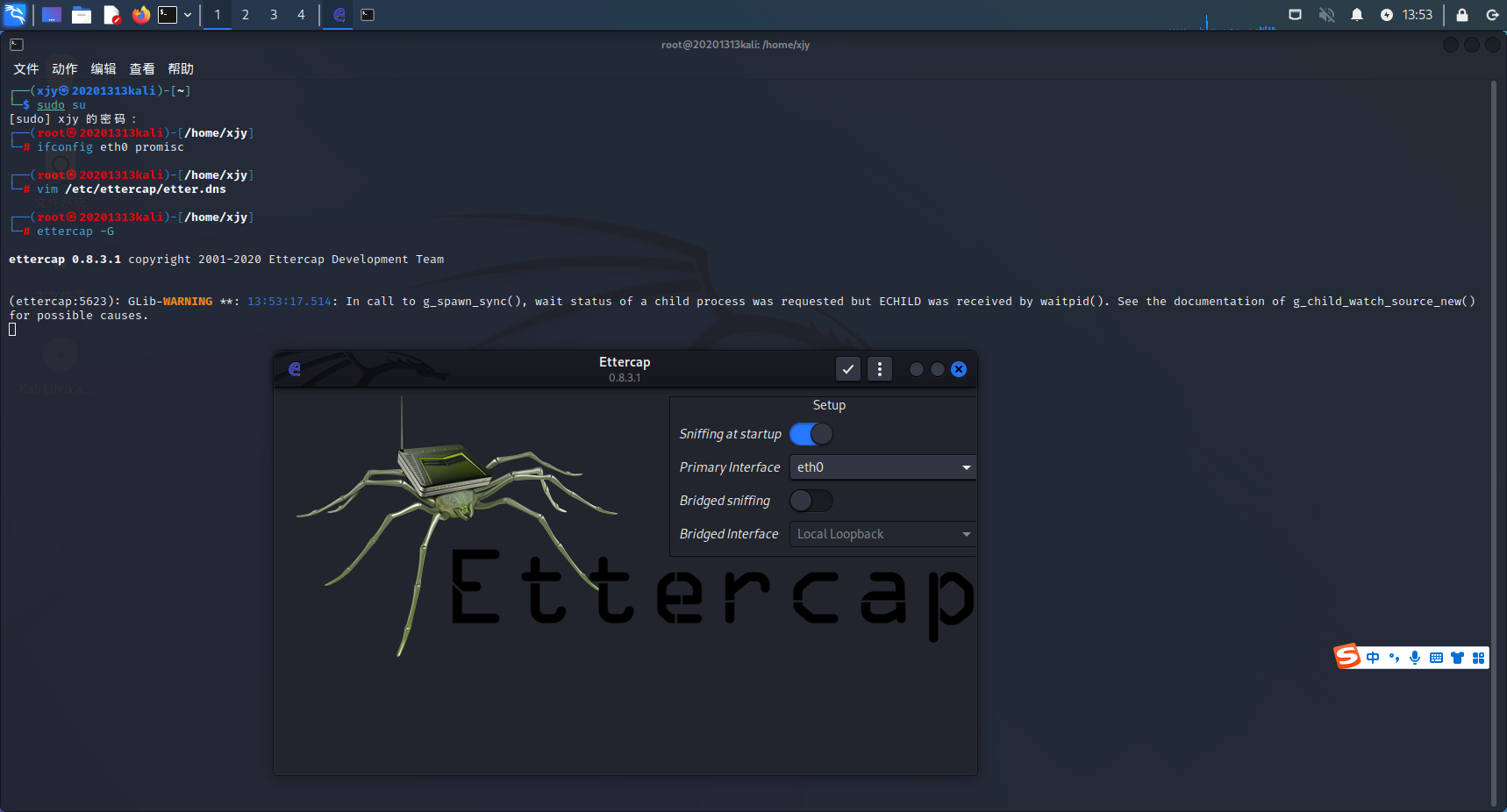This screenshot has height=812, width=1507.
Task: Lock the screen with the padlock icon
Action: [x=1462, y=15]
